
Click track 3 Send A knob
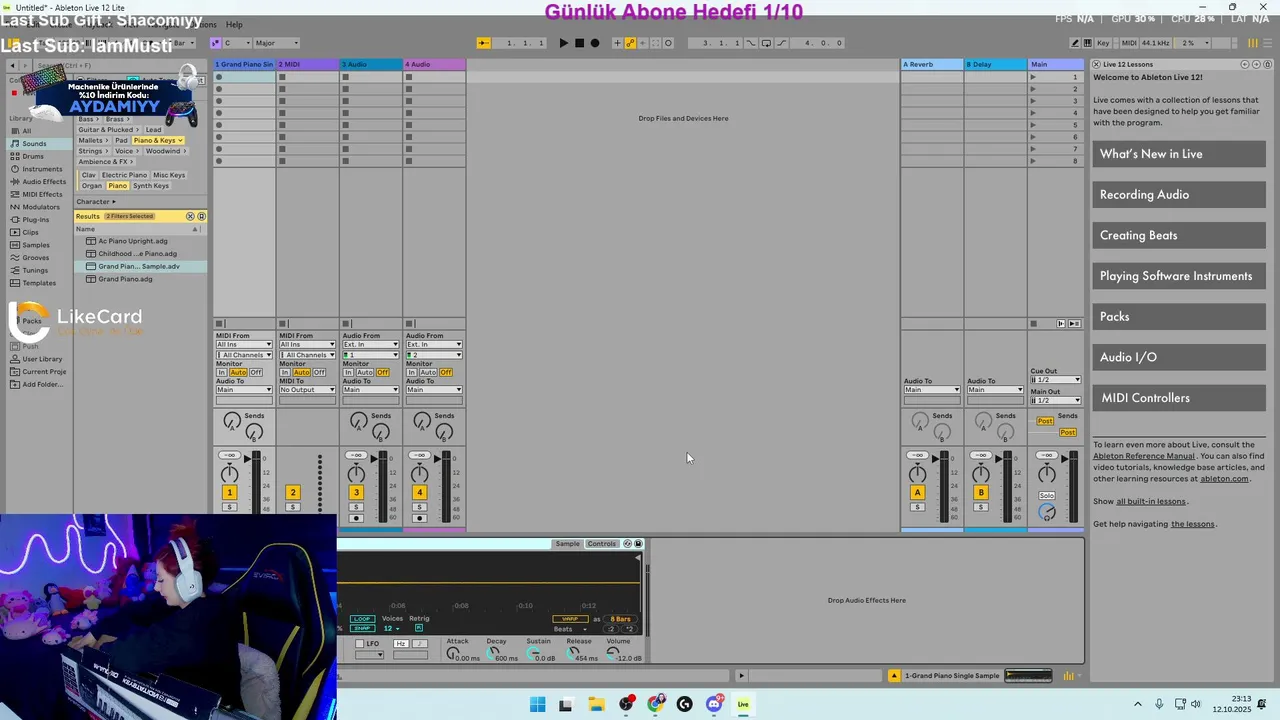coord(359,421)
